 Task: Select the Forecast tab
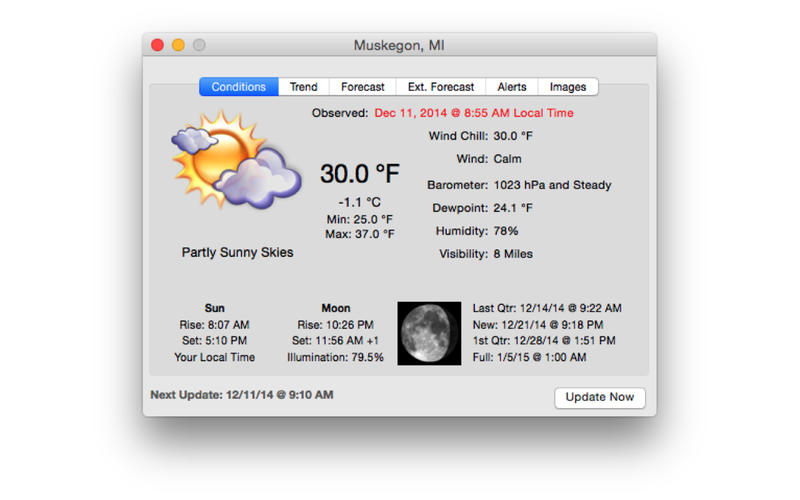pos(362,87)
